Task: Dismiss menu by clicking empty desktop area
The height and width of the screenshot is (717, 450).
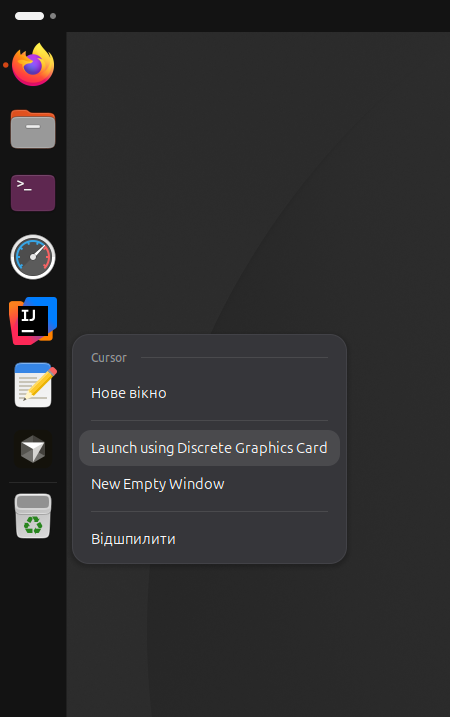Action: (274, 183)
